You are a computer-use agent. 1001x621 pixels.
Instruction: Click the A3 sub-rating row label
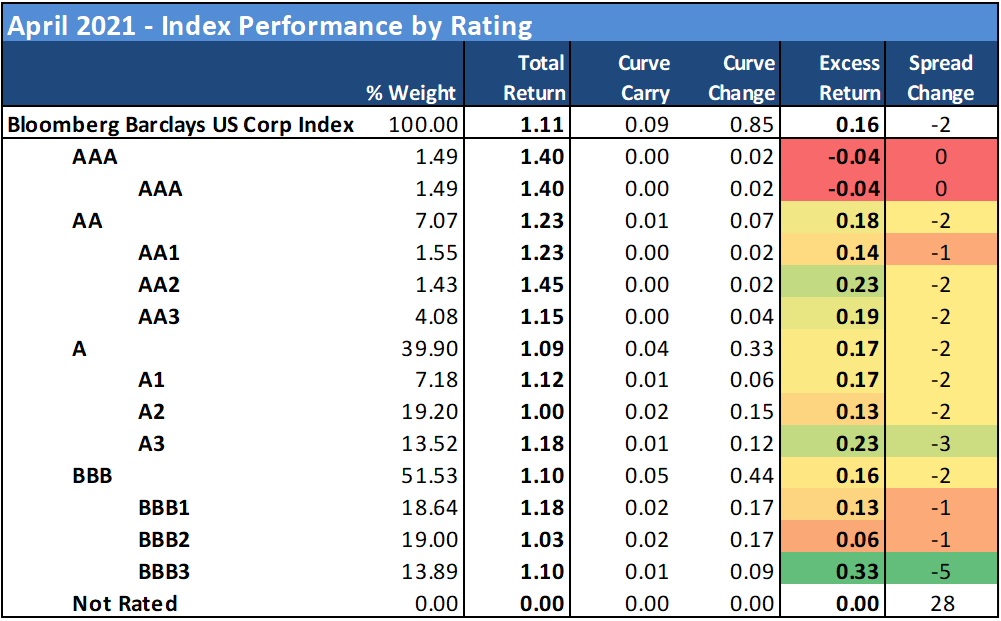pyautogui.click(x=151, y=444)
